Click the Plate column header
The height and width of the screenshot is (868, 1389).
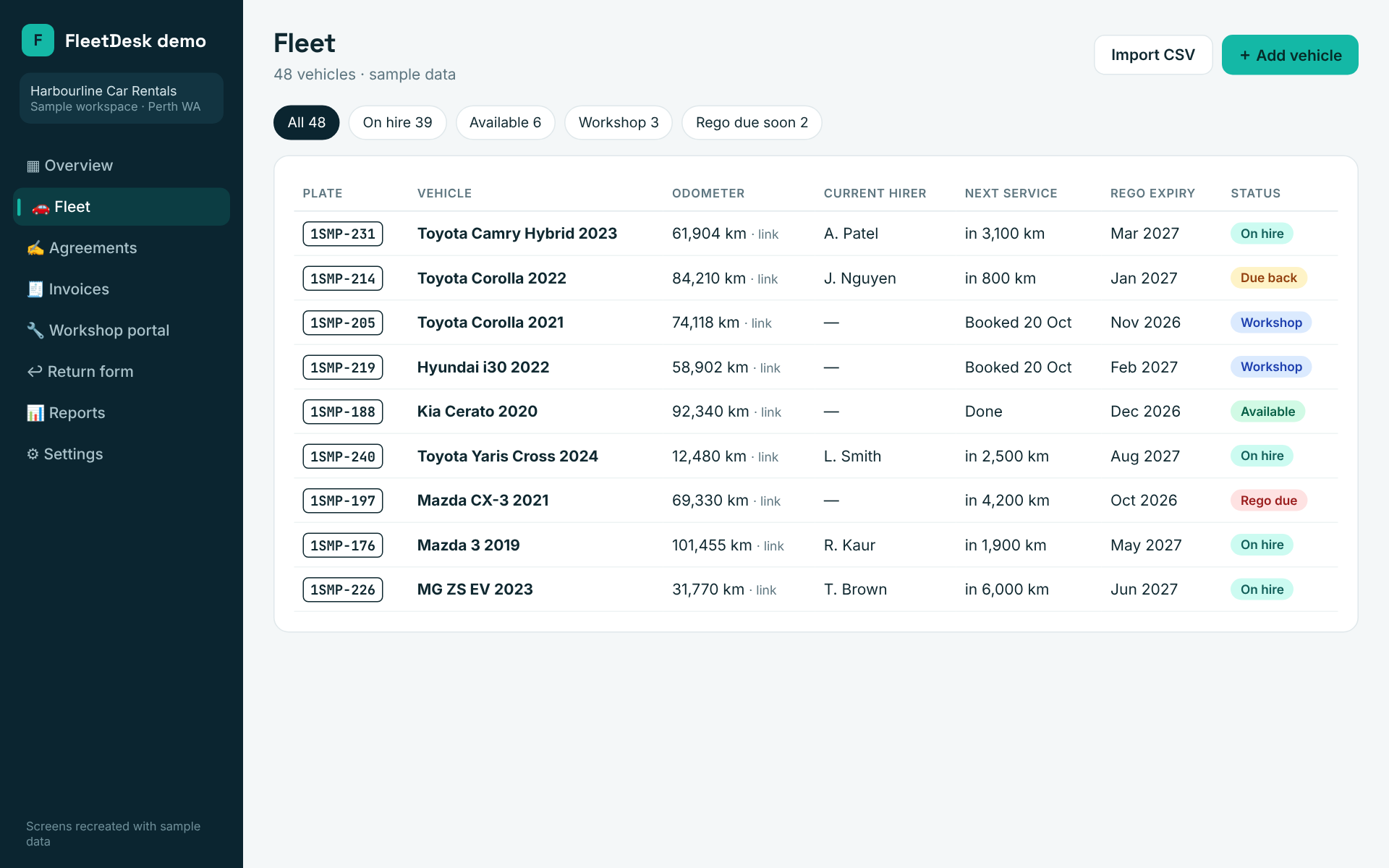[323, 193]
